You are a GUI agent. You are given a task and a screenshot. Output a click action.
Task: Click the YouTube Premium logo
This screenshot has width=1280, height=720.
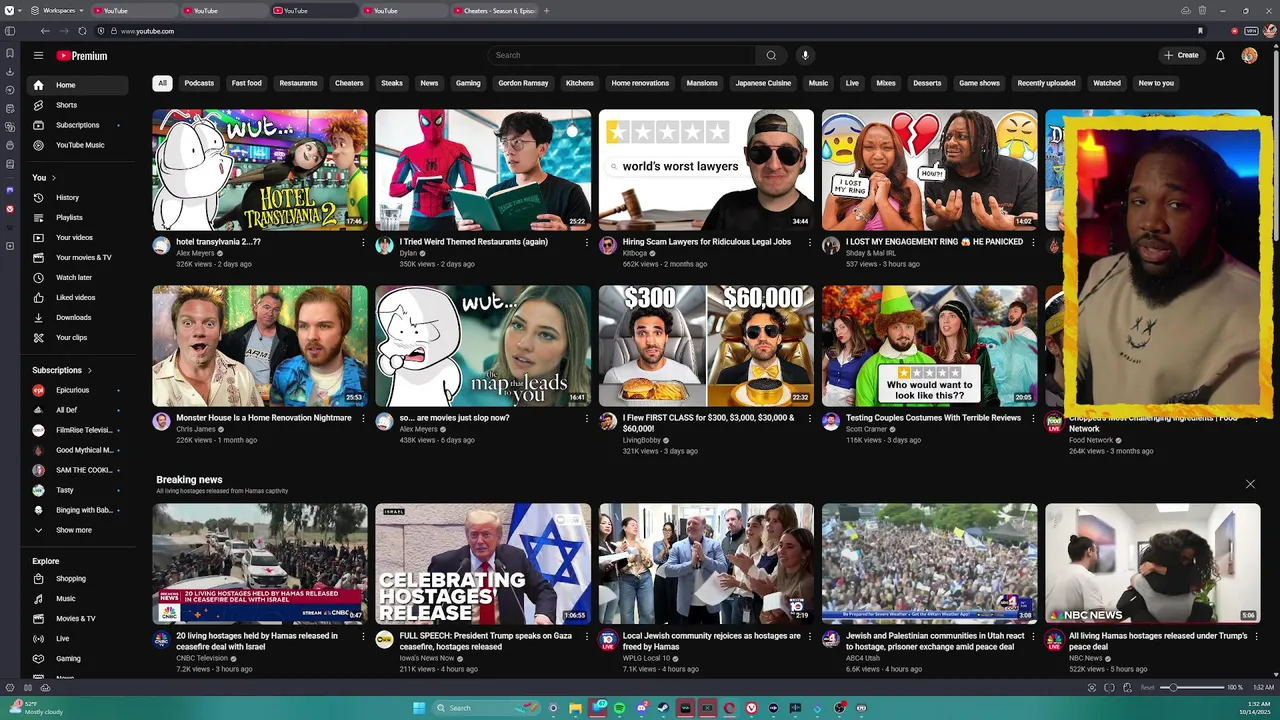pyautogui.click(x=82, y=56)
